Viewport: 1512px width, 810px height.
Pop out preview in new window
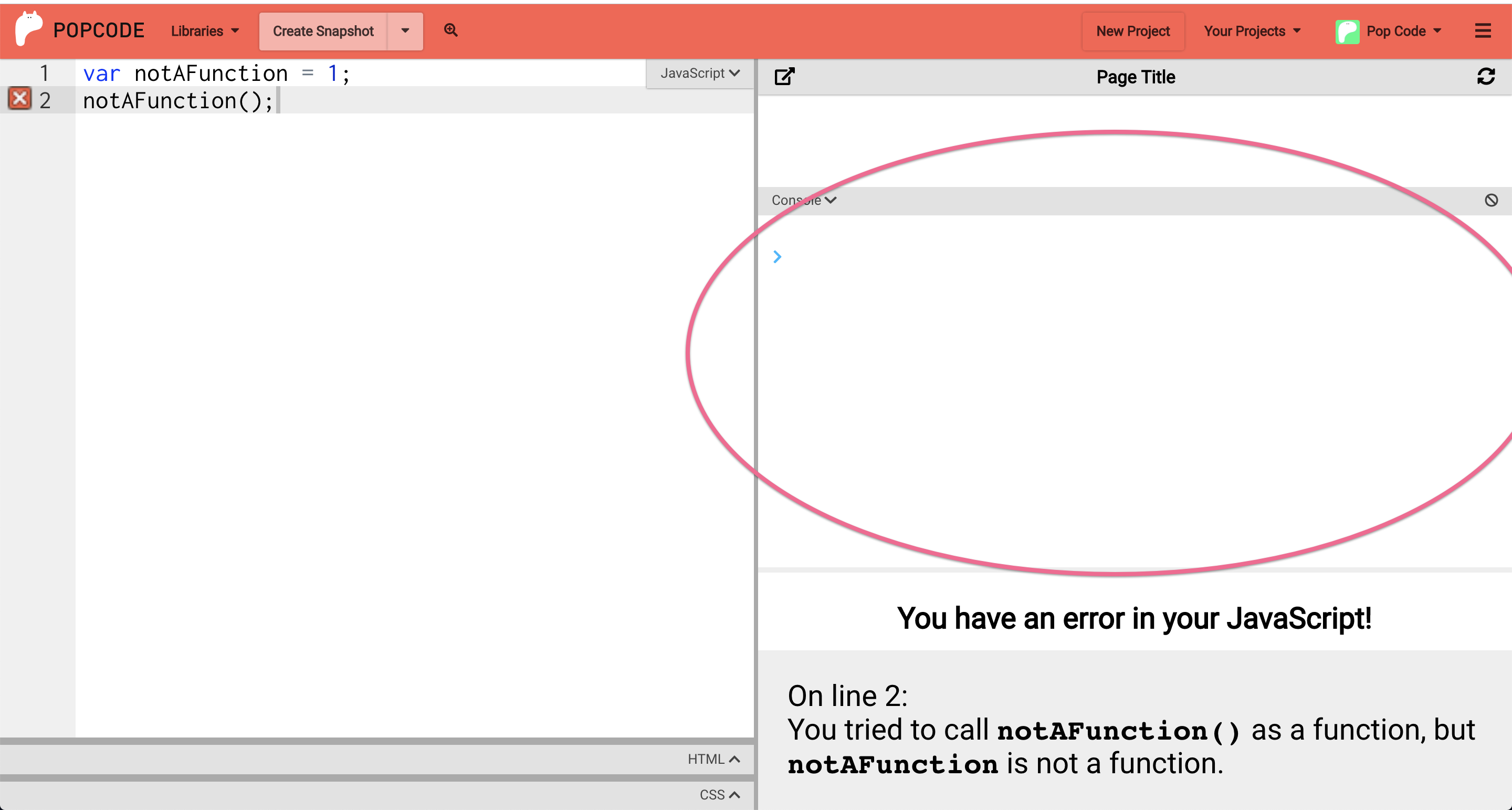(x=784, y=77)
